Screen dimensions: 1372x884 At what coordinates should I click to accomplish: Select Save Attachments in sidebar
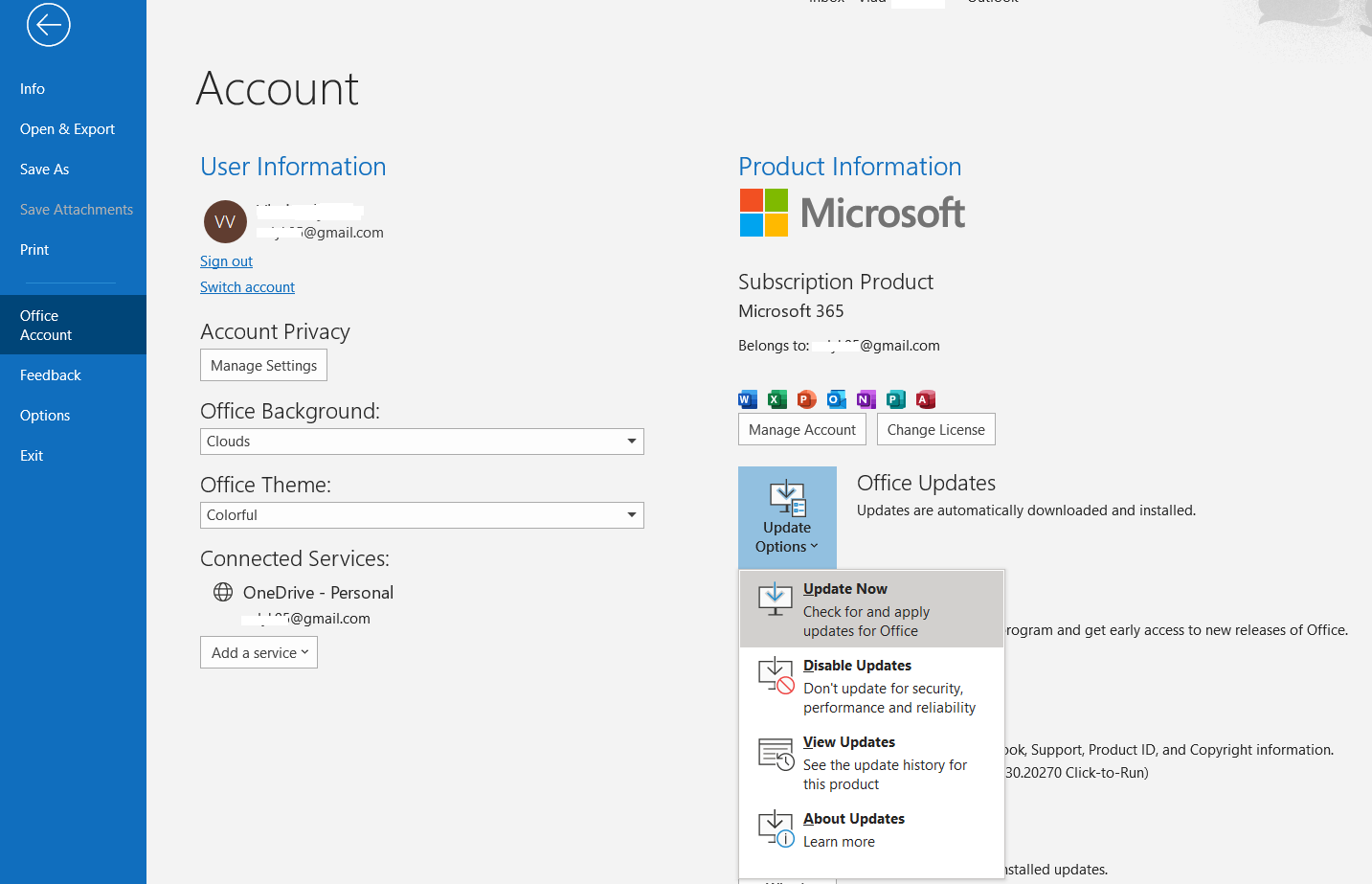73,210
